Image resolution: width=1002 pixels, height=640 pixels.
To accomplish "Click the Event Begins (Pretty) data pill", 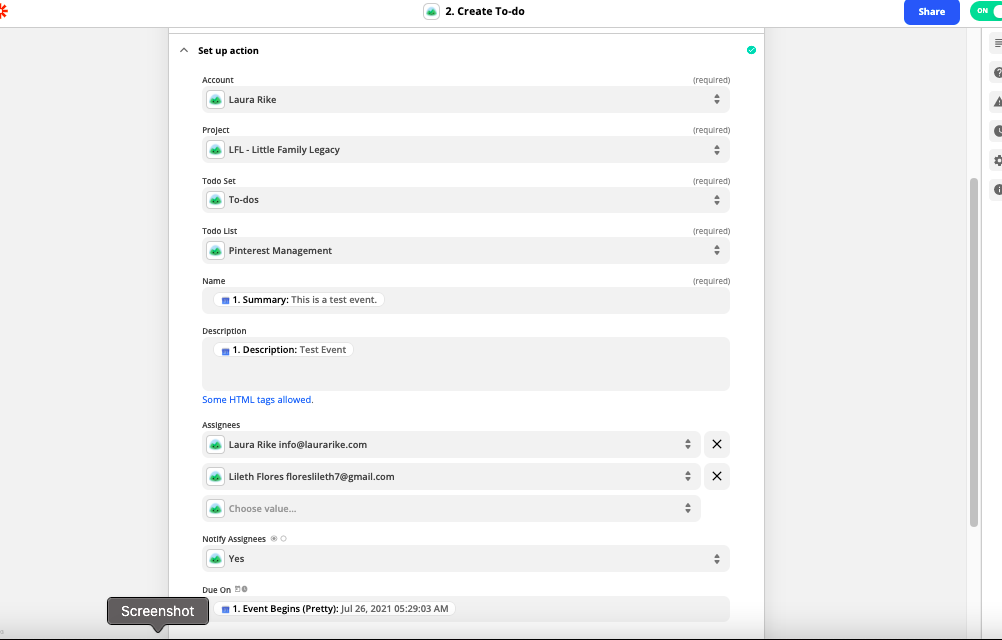I will [x=334, y=609].
